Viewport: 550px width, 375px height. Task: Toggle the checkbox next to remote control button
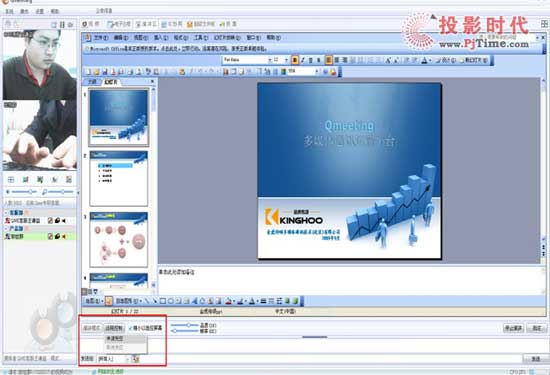click(130, 328)
